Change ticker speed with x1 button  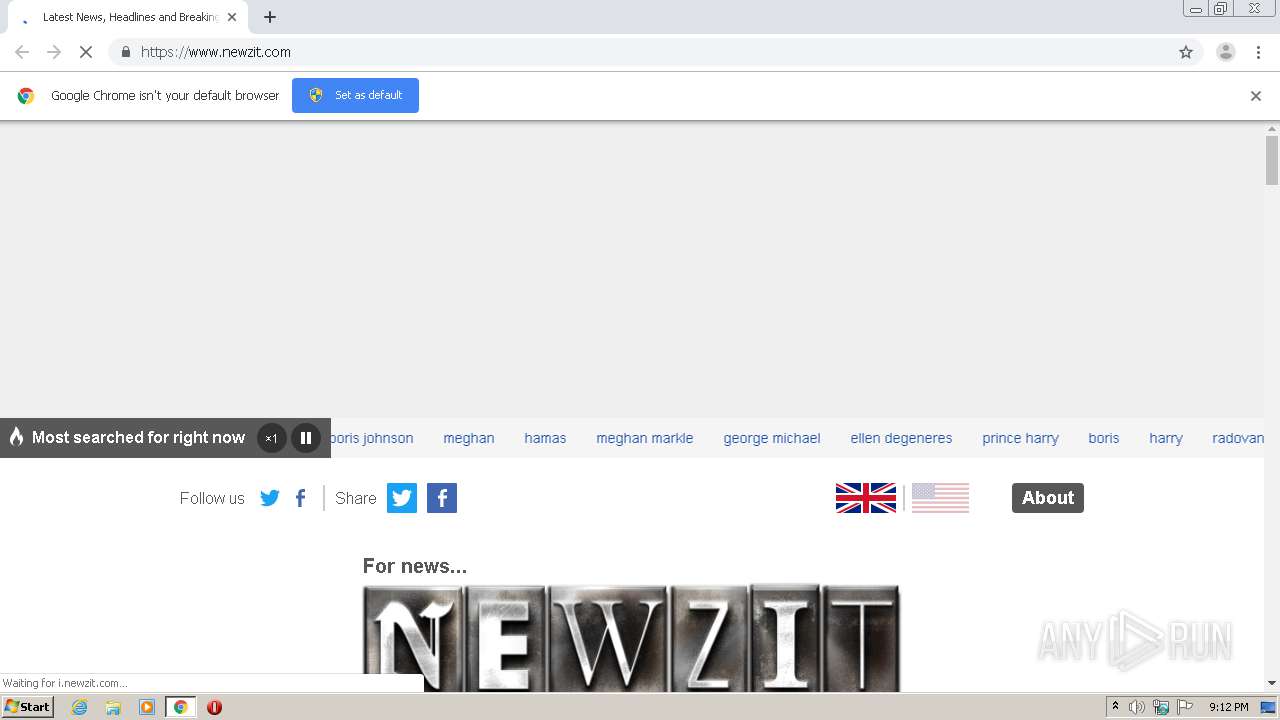[271, 438]
